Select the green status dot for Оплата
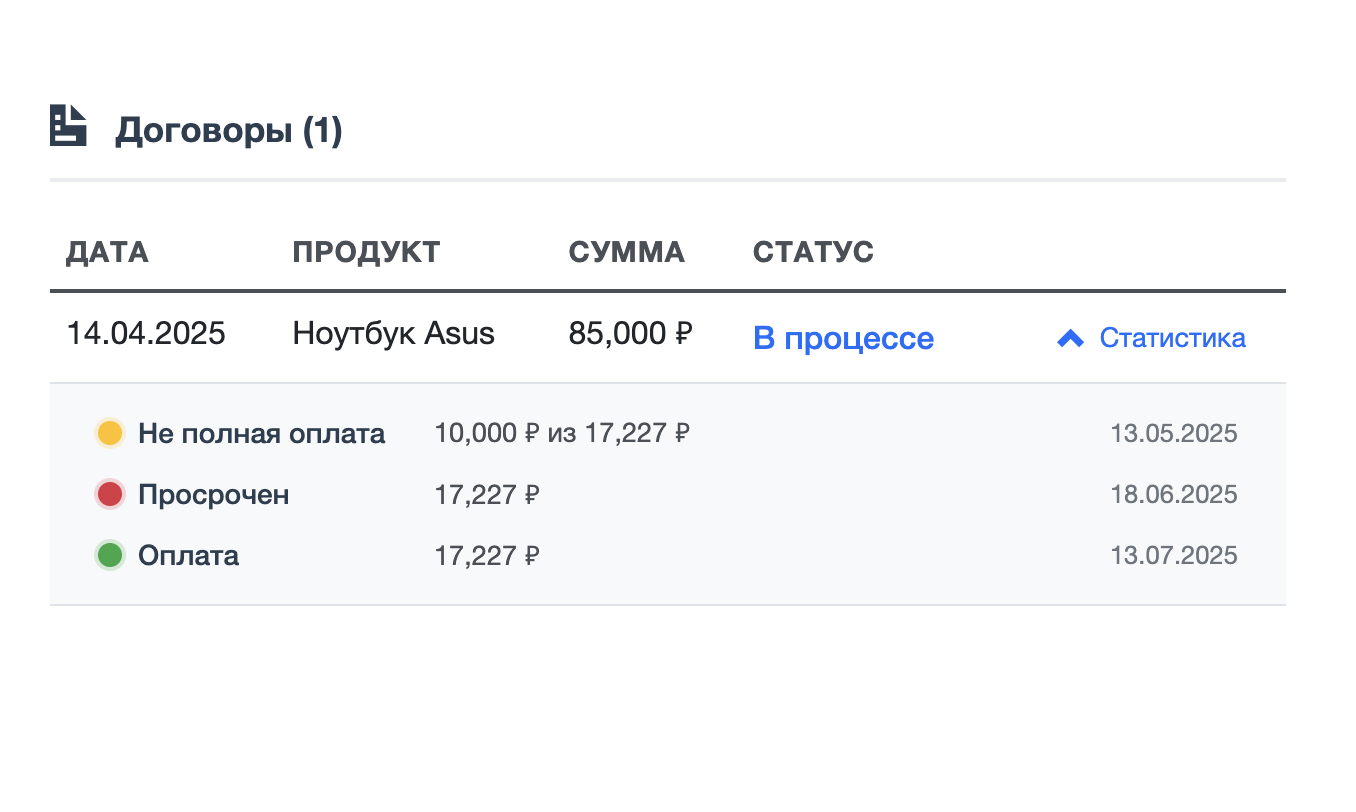Image resolution: width=1356 pixels, height=812 pixels. pos(109,555)
